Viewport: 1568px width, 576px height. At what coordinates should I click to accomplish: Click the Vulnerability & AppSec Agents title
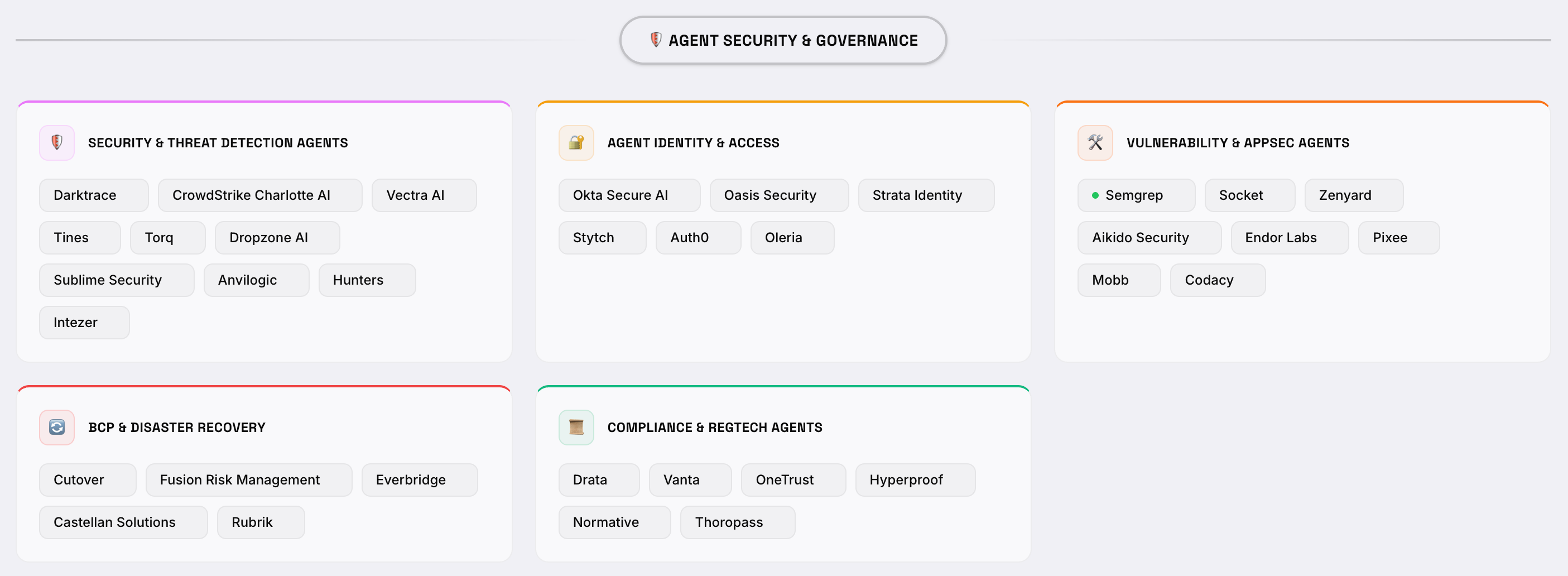coord(1238,143)
